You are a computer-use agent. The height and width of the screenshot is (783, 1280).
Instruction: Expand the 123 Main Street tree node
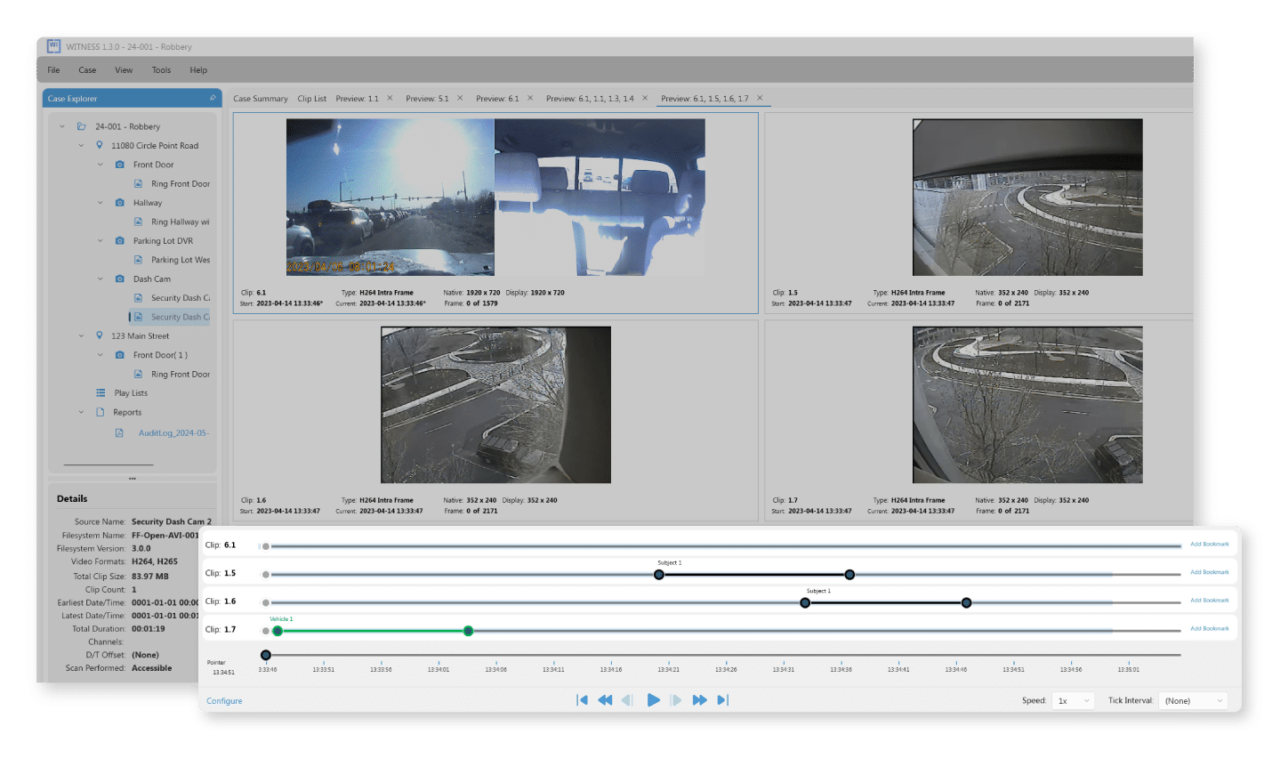point(80,335)
